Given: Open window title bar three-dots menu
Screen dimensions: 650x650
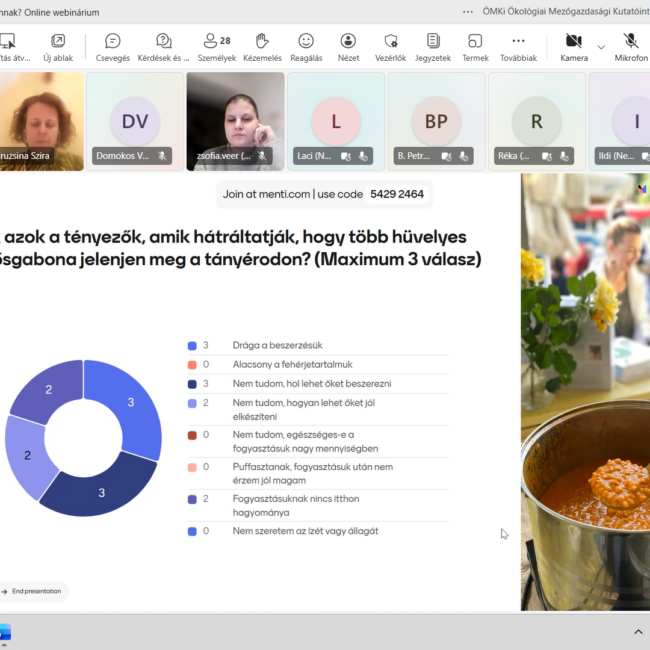Looking at the screenshot, I should [x=468, y=11].
